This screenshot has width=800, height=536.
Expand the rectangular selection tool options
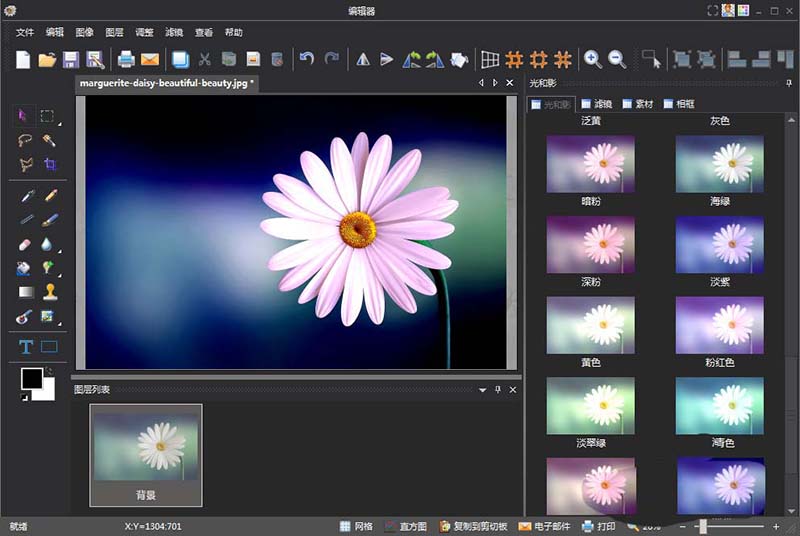60,124
